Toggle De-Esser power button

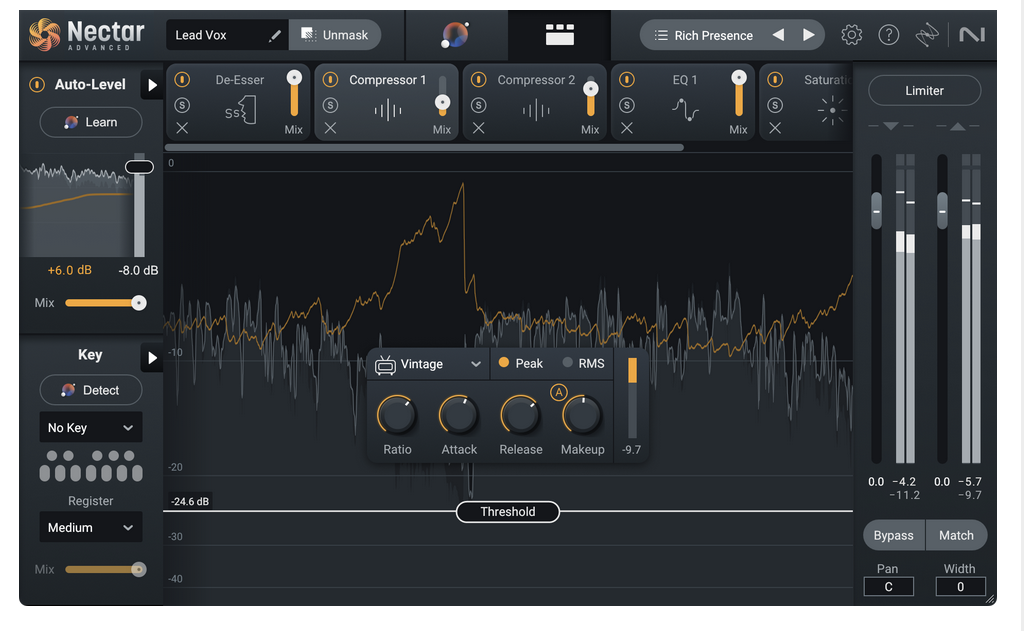coord(182,80)
